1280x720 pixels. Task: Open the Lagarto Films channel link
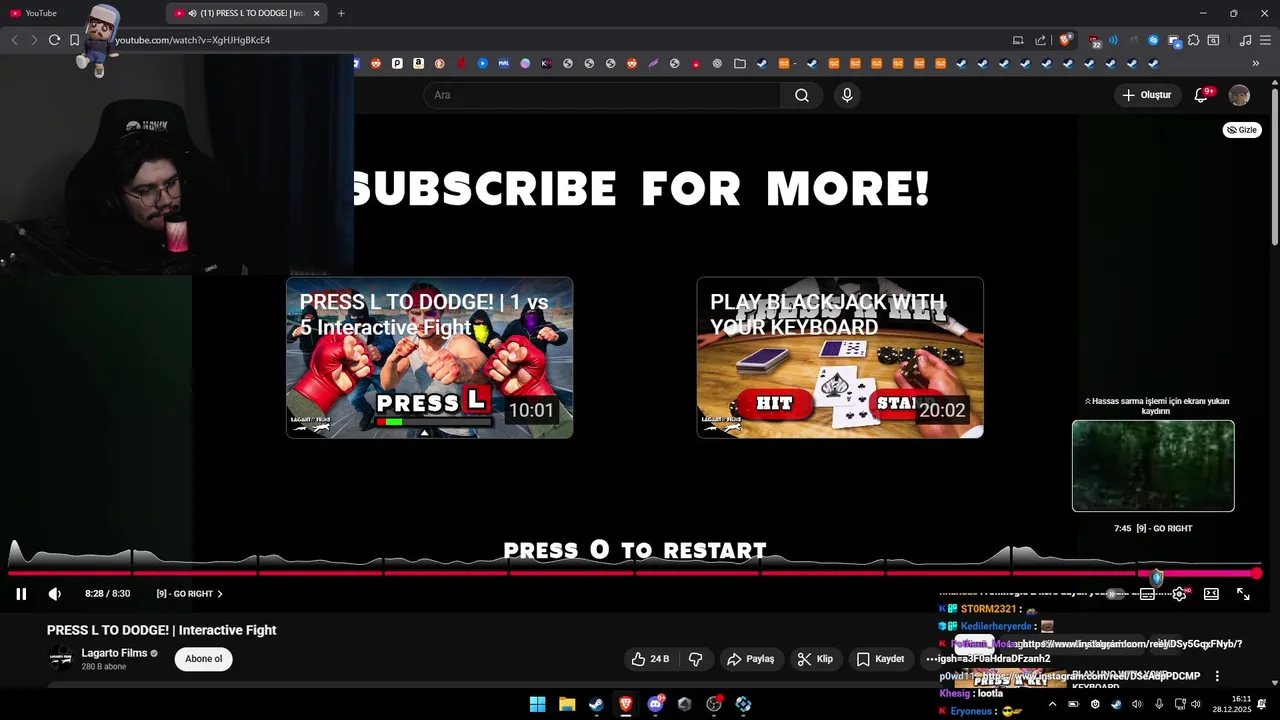[114, 653]
